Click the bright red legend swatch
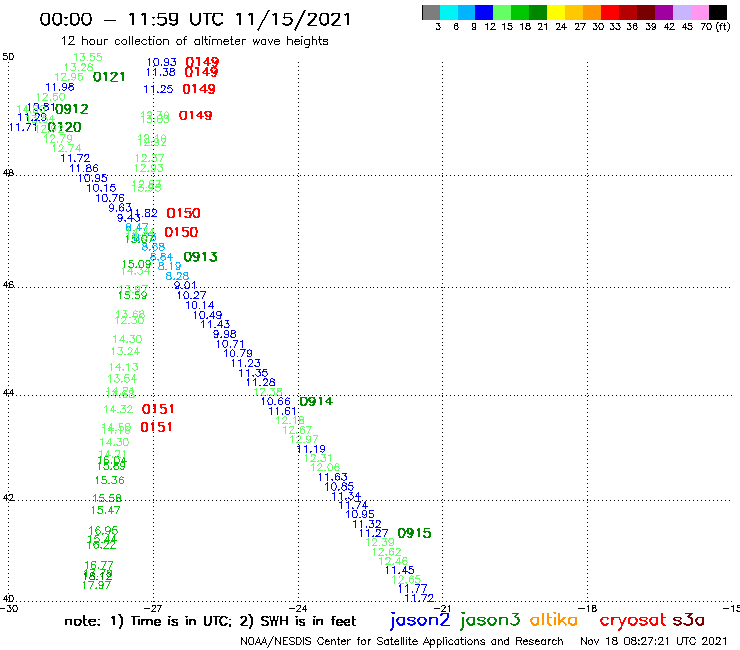The width and height of the screenshot is (740, 650). (610, 12)
